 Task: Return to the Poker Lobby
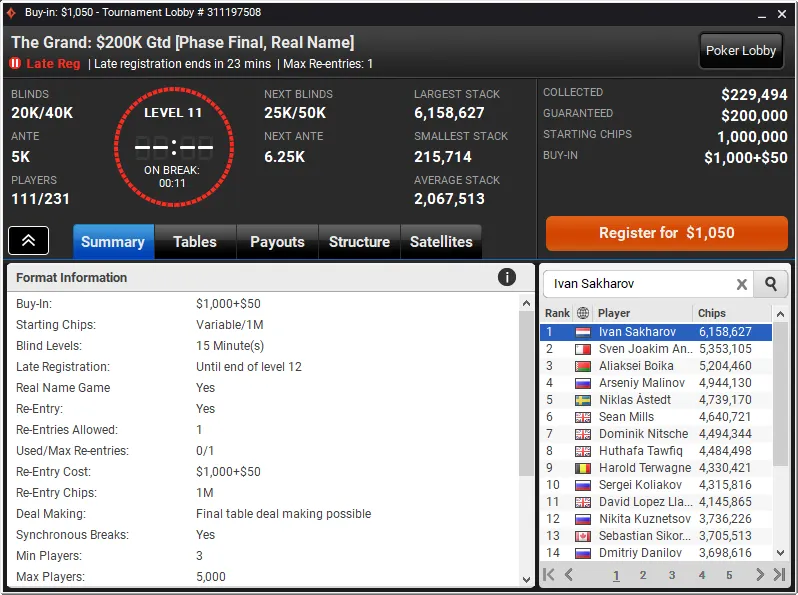(741, 51)
